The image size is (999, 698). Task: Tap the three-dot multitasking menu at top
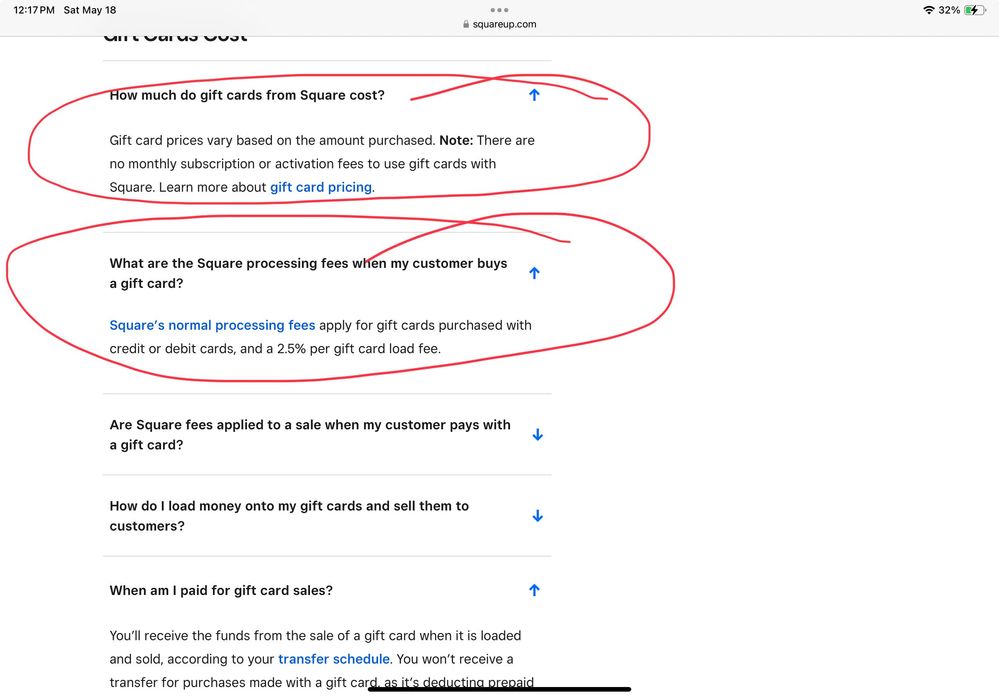pos(499,10)
